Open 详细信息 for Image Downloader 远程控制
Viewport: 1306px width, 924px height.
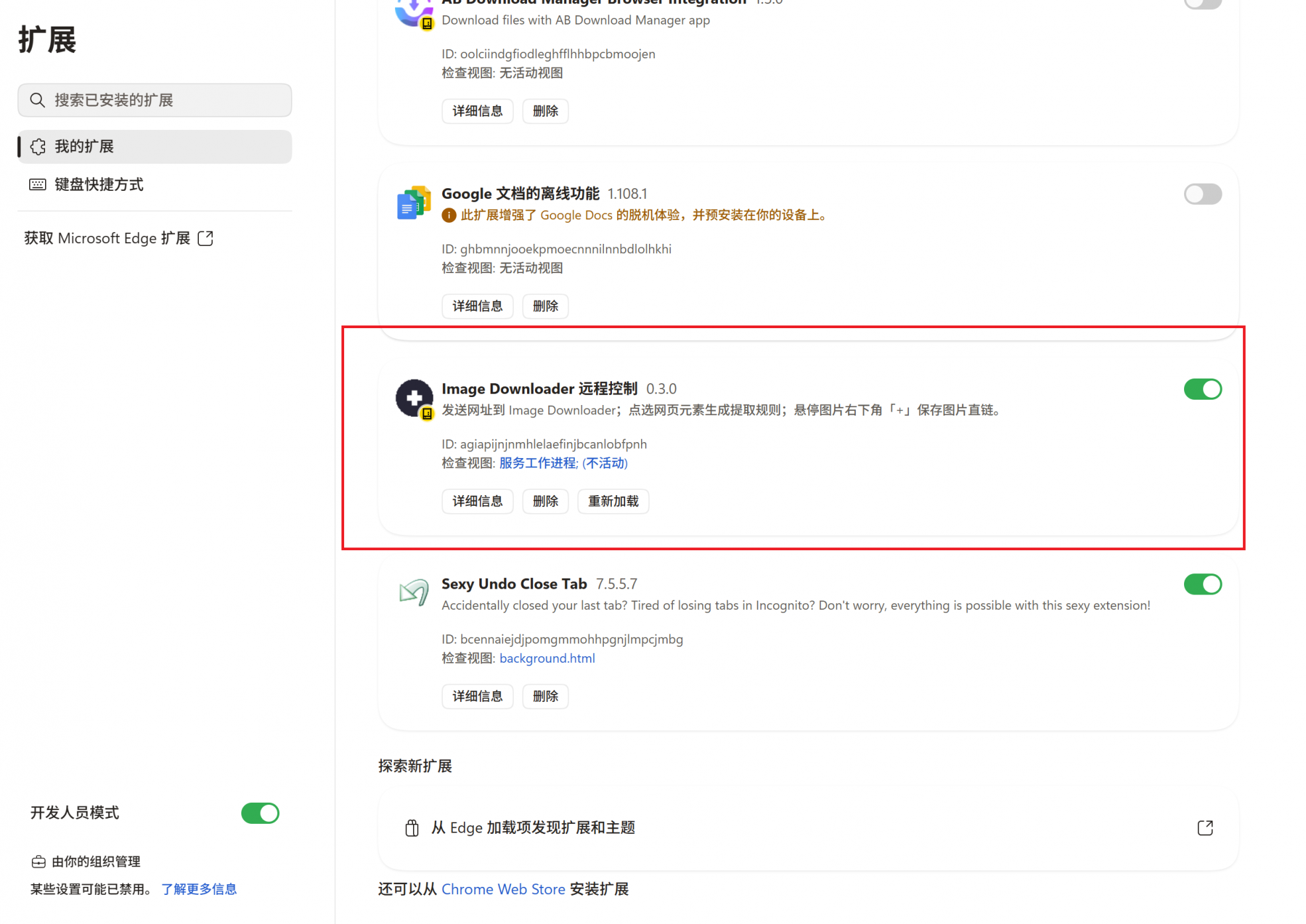pos(477,501)
